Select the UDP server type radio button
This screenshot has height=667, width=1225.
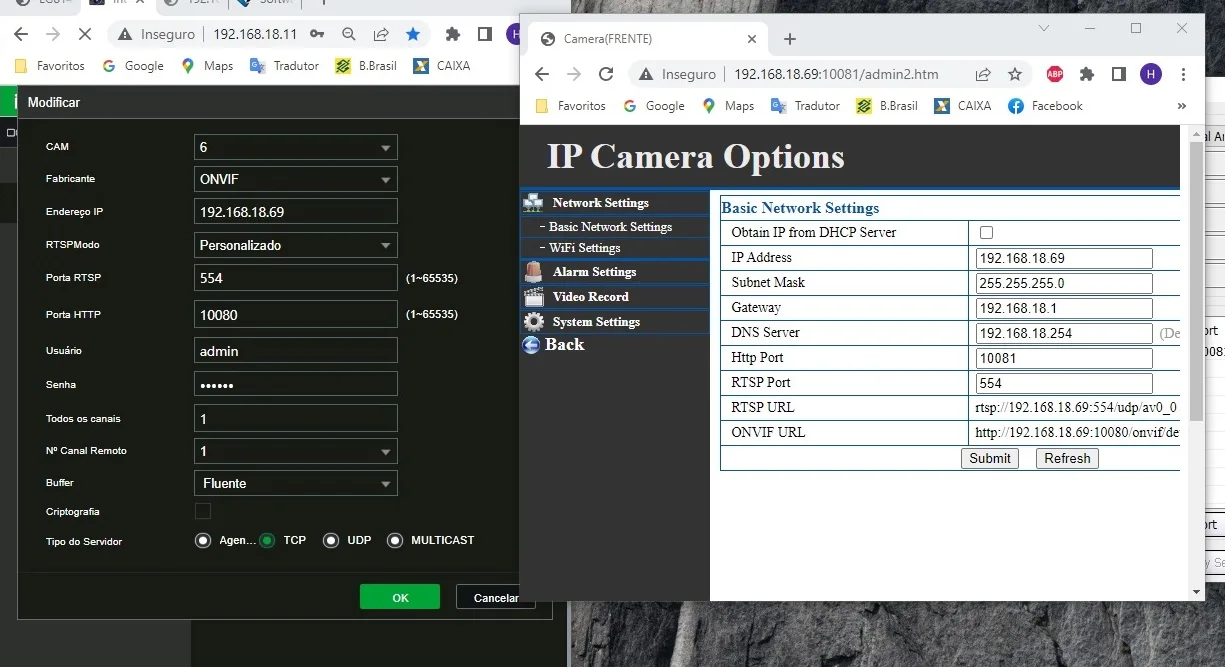[x=331, y=541]
